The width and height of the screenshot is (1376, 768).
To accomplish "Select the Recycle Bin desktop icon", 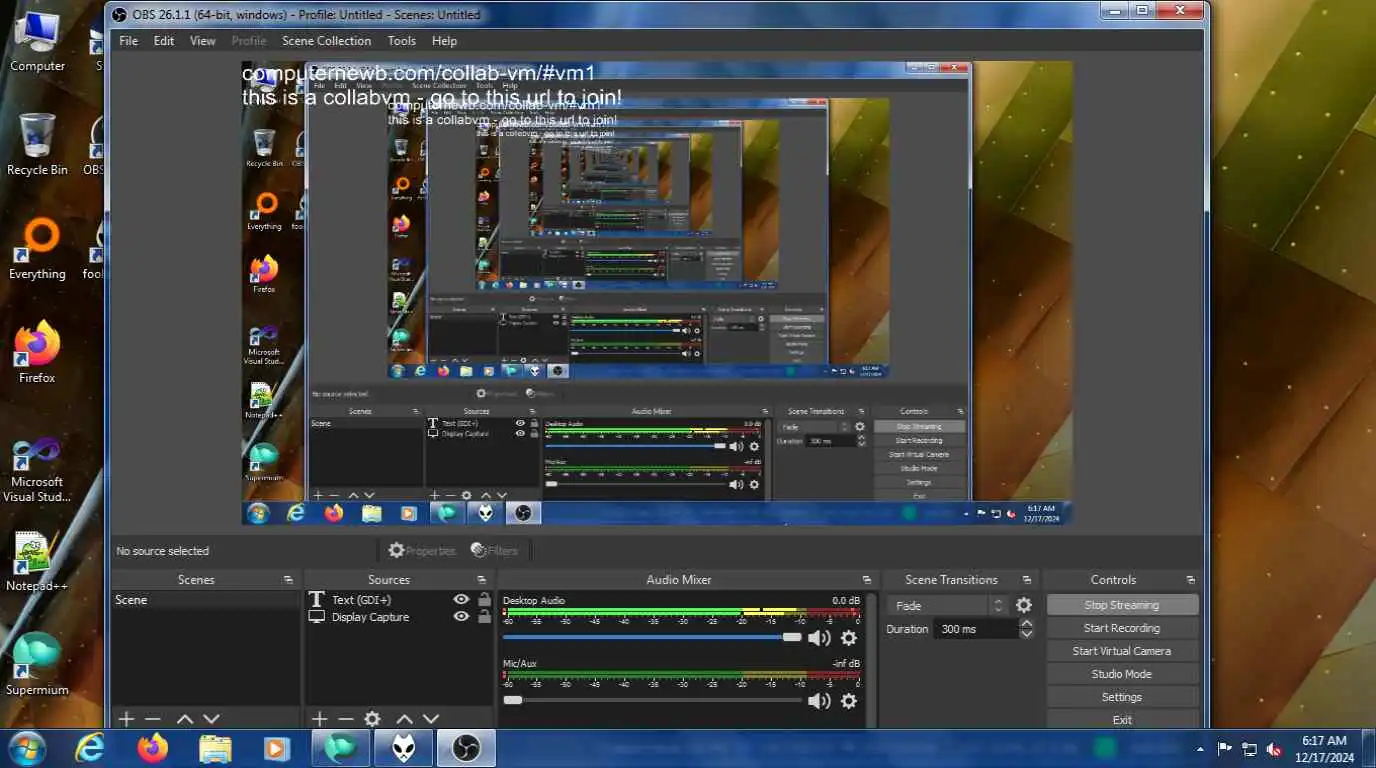I will [x=37, y=145].
